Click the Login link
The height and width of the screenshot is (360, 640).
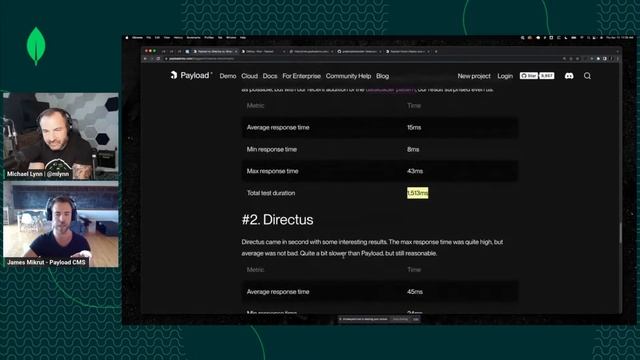pyautogui.click(x=505, y=76)
